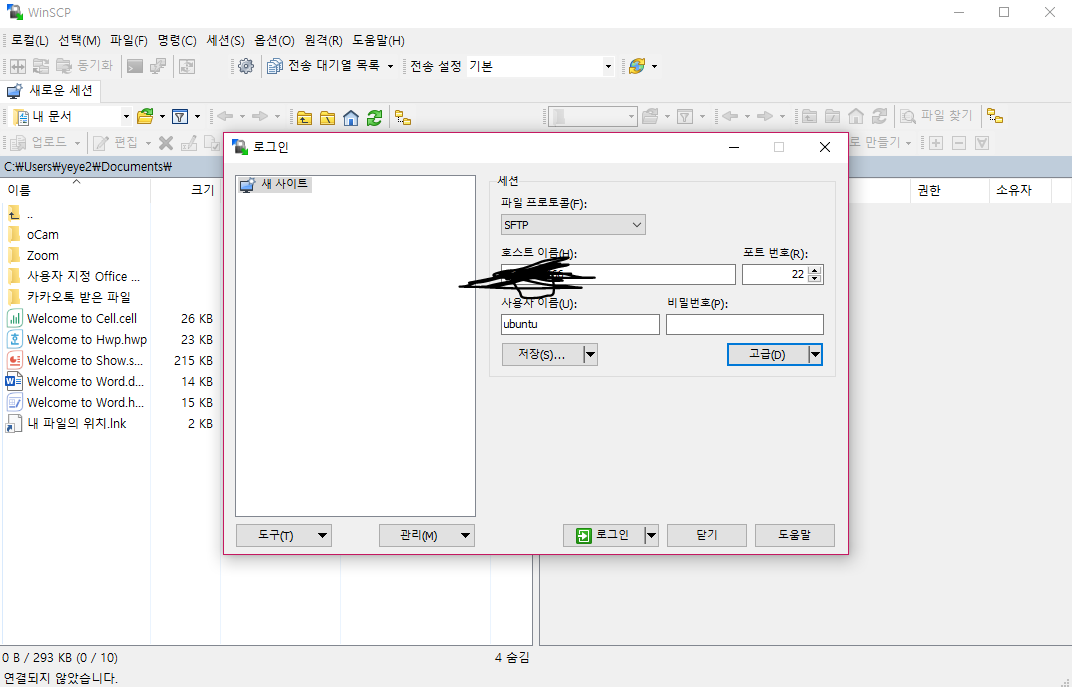Click the 닫기 button
The height and width of the screenshot is (687, 1072).
point(706,535)
